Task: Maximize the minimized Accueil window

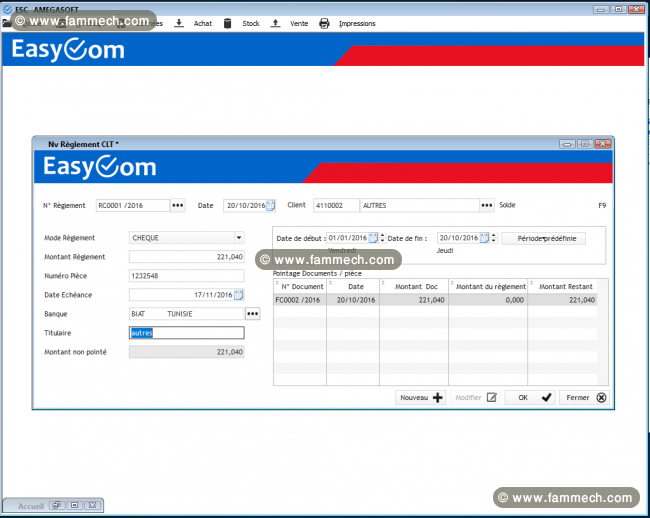Action: (x=74, y=505)
